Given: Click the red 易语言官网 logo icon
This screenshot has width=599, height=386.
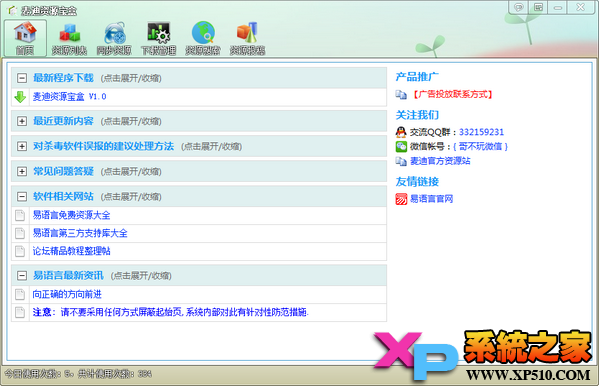Looking at the screenshot, I should 401,199.
